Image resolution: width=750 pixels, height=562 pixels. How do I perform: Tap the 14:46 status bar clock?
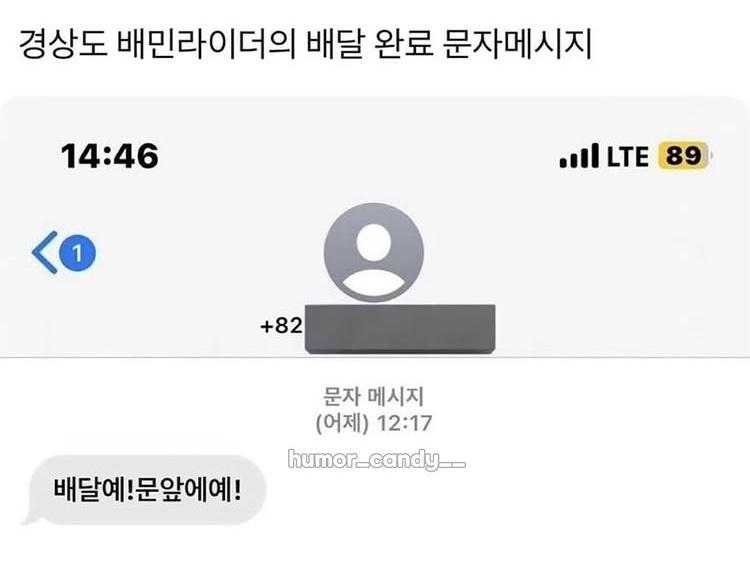coord(110,156)
